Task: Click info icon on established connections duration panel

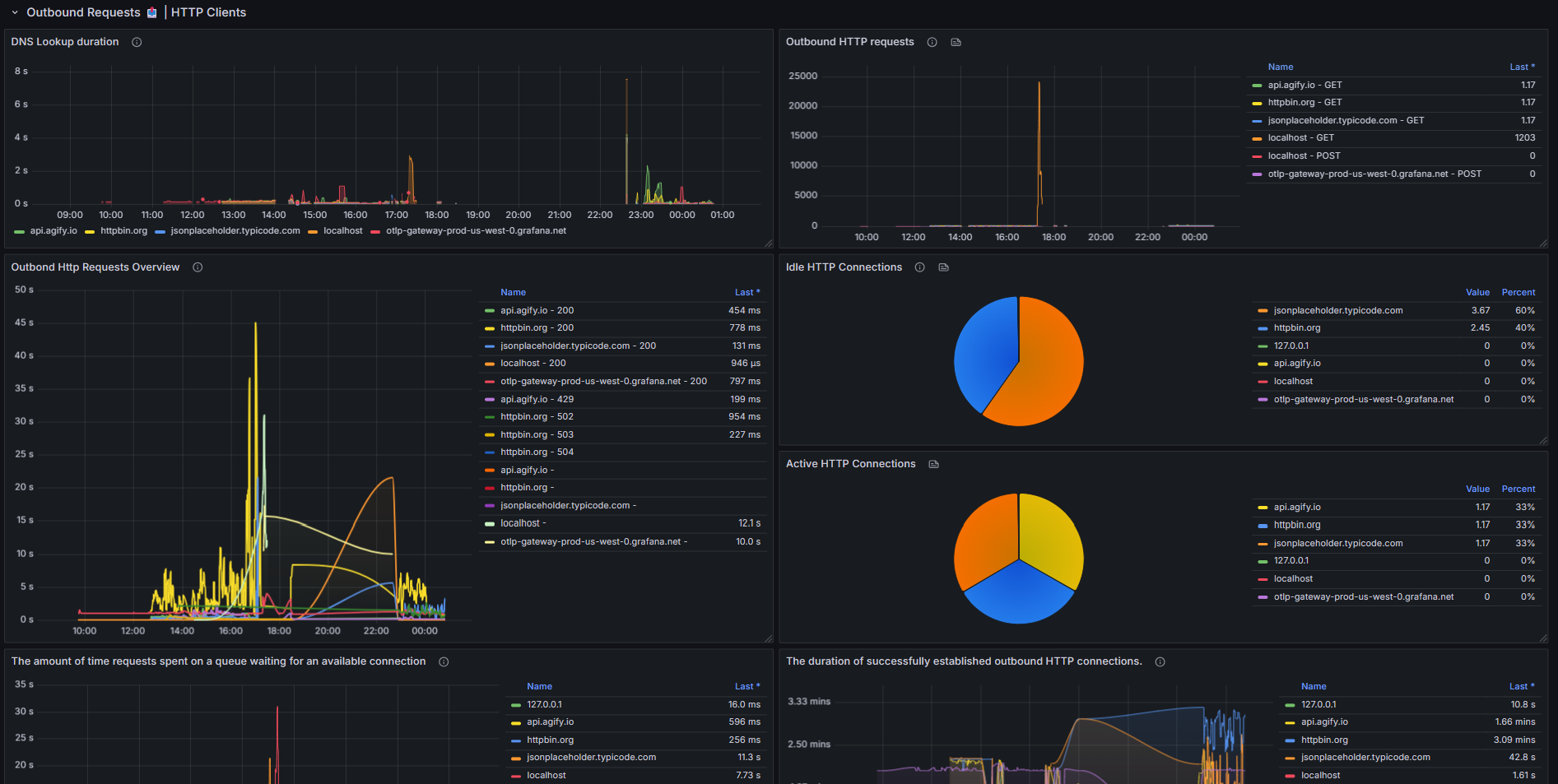Action: click(1160, 661)
